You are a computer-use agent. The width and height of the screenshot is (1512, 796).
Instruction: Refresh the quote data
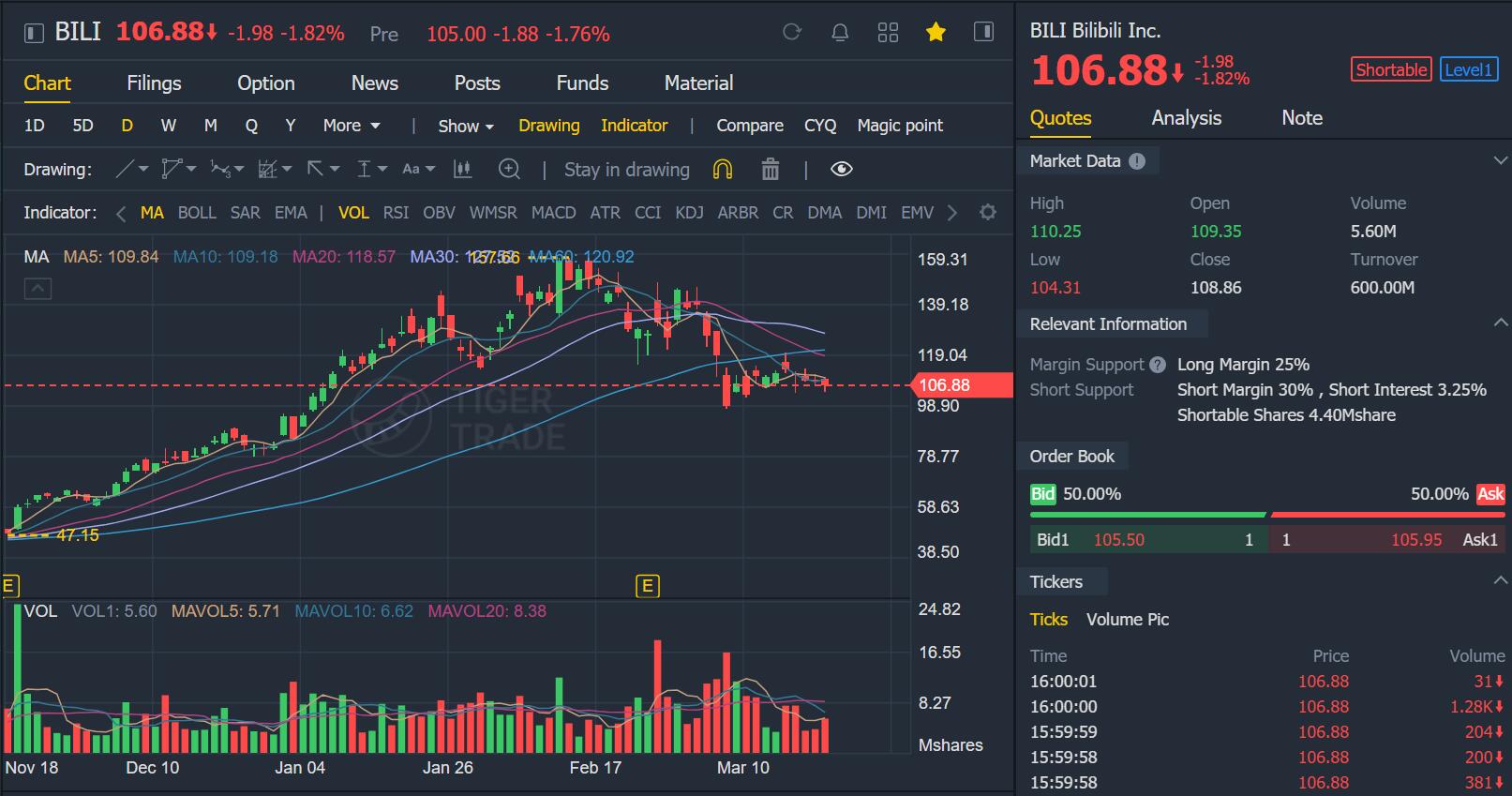click(792, 33)
